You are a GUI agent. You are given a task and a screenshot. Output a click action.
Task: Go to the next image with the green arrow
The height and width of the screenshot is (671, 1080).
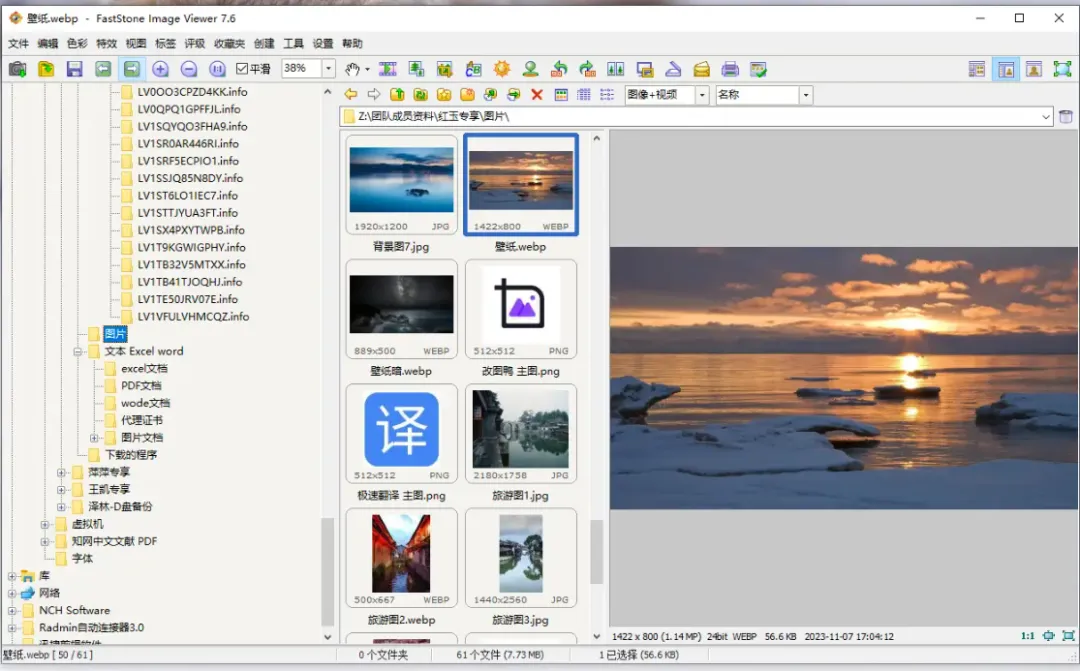tap(131, 69)
